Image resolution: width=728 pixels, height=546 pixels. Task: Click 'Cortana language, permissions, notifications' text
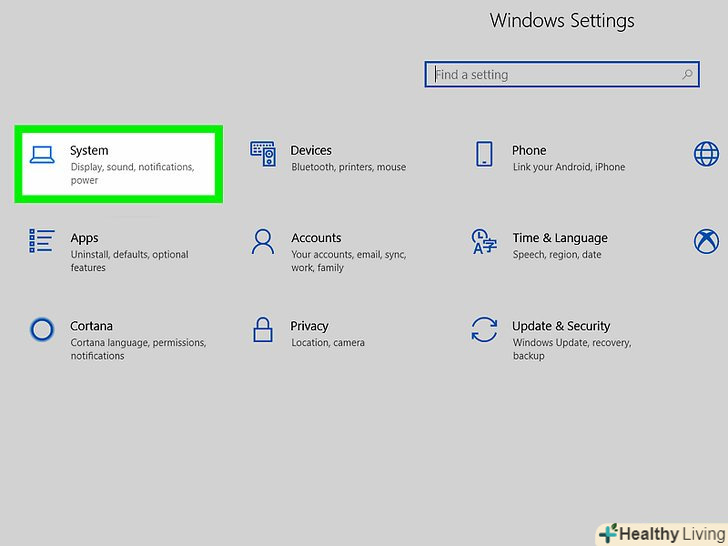pyautogui.click(x=138, y=349)
